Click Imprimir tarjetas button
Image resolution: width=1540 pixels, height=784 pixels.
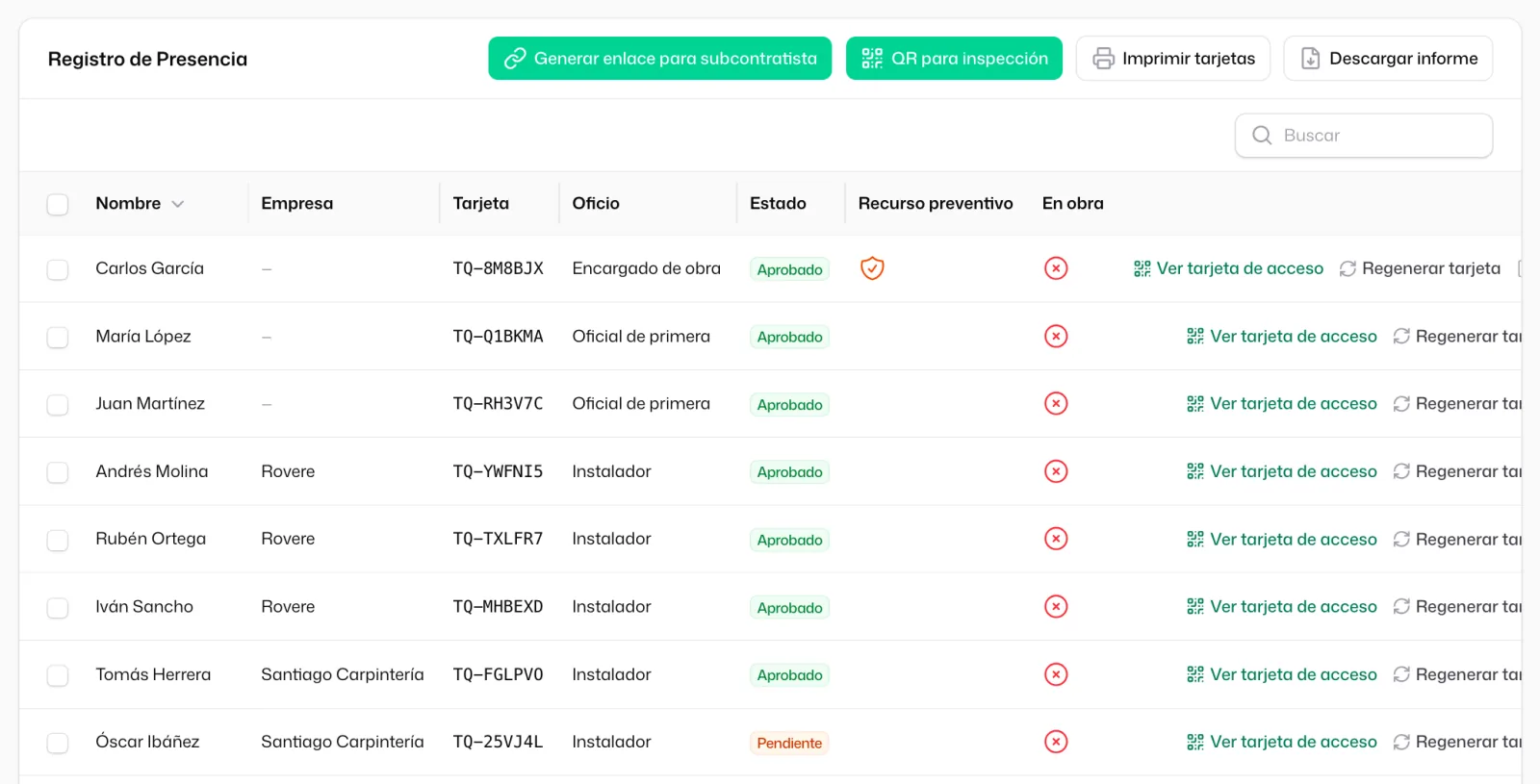click(1173, 59)
